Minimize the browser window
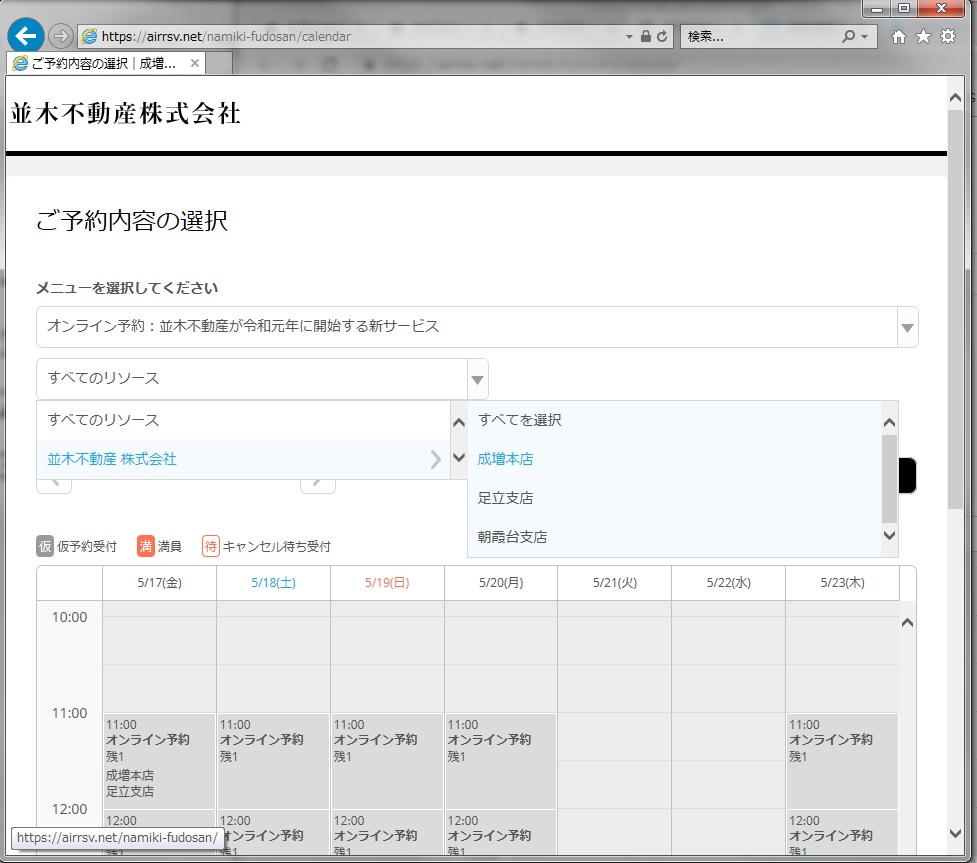The height and width of the screenshot is (863, 977). coord(877,8)
